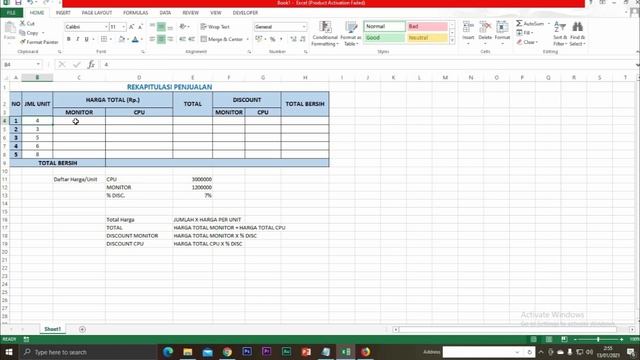Adjust the zoom slider
This screenshot has height=360, width=640.
click(x=598, y=339)
